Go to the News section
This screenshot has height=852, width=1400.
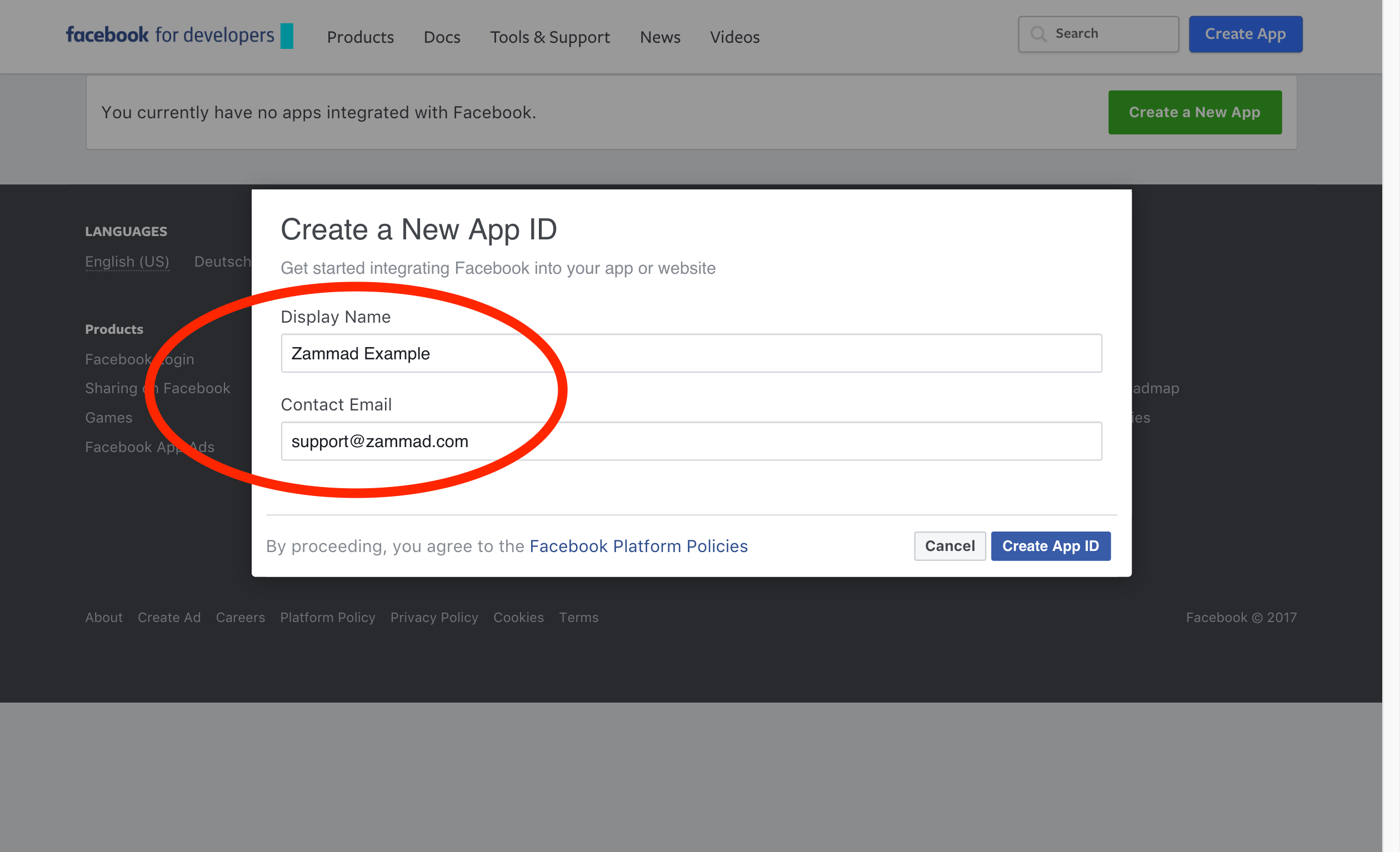point(659,37)
